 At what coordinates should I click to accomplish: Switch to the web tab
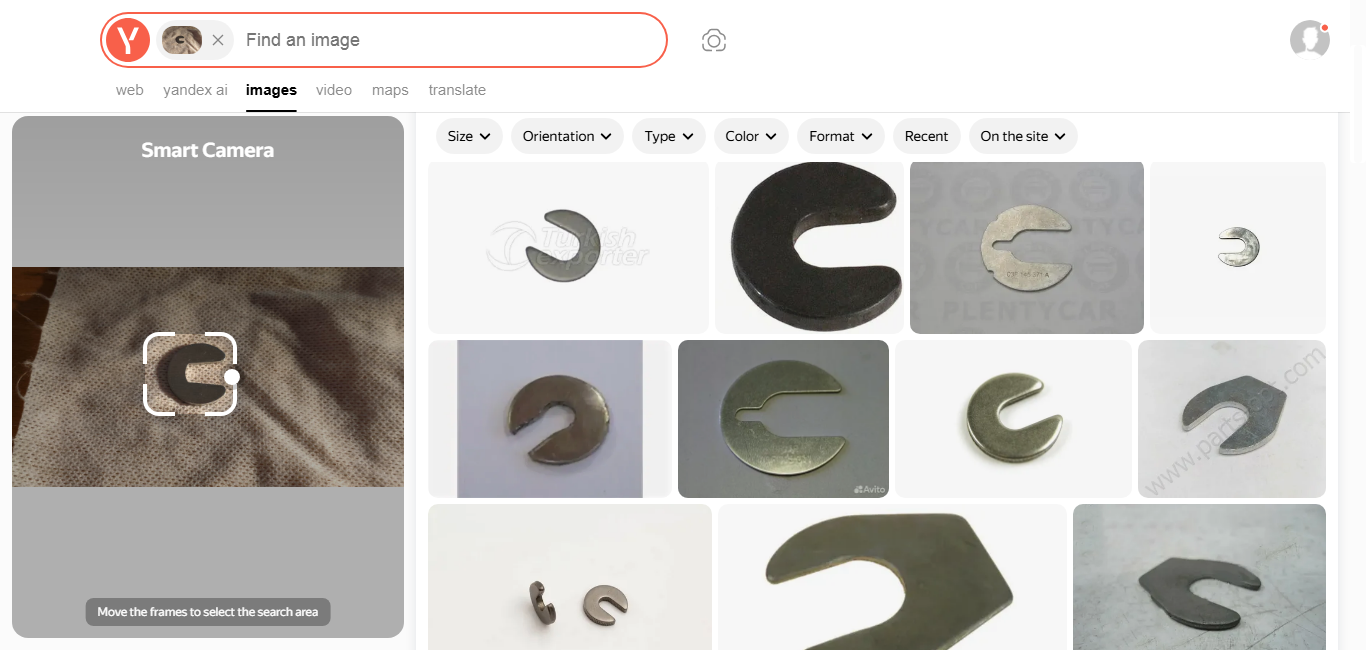[x=130, y=90]
